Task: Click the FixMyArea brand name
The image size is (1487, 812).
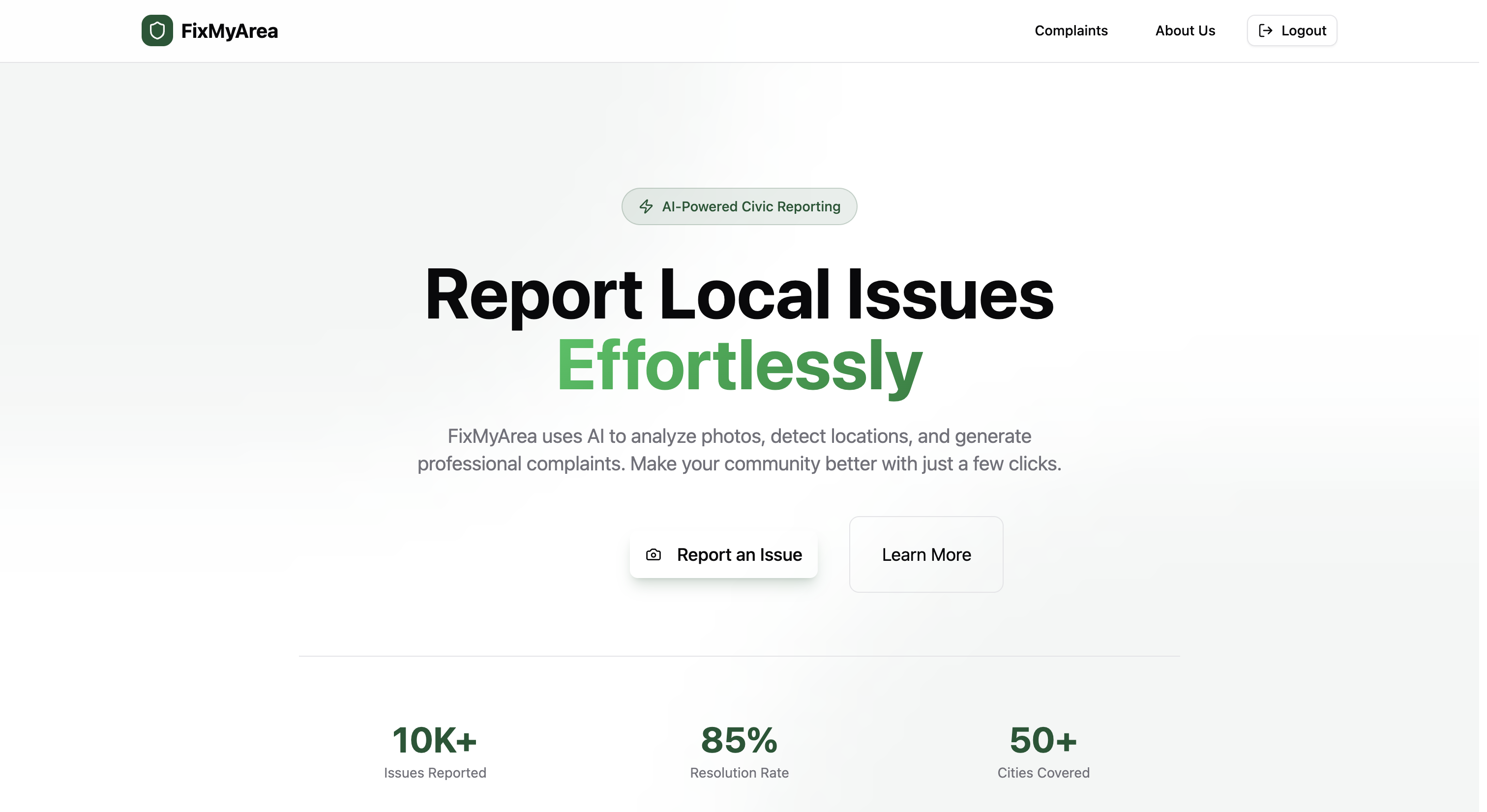Action: coord(229,30)
